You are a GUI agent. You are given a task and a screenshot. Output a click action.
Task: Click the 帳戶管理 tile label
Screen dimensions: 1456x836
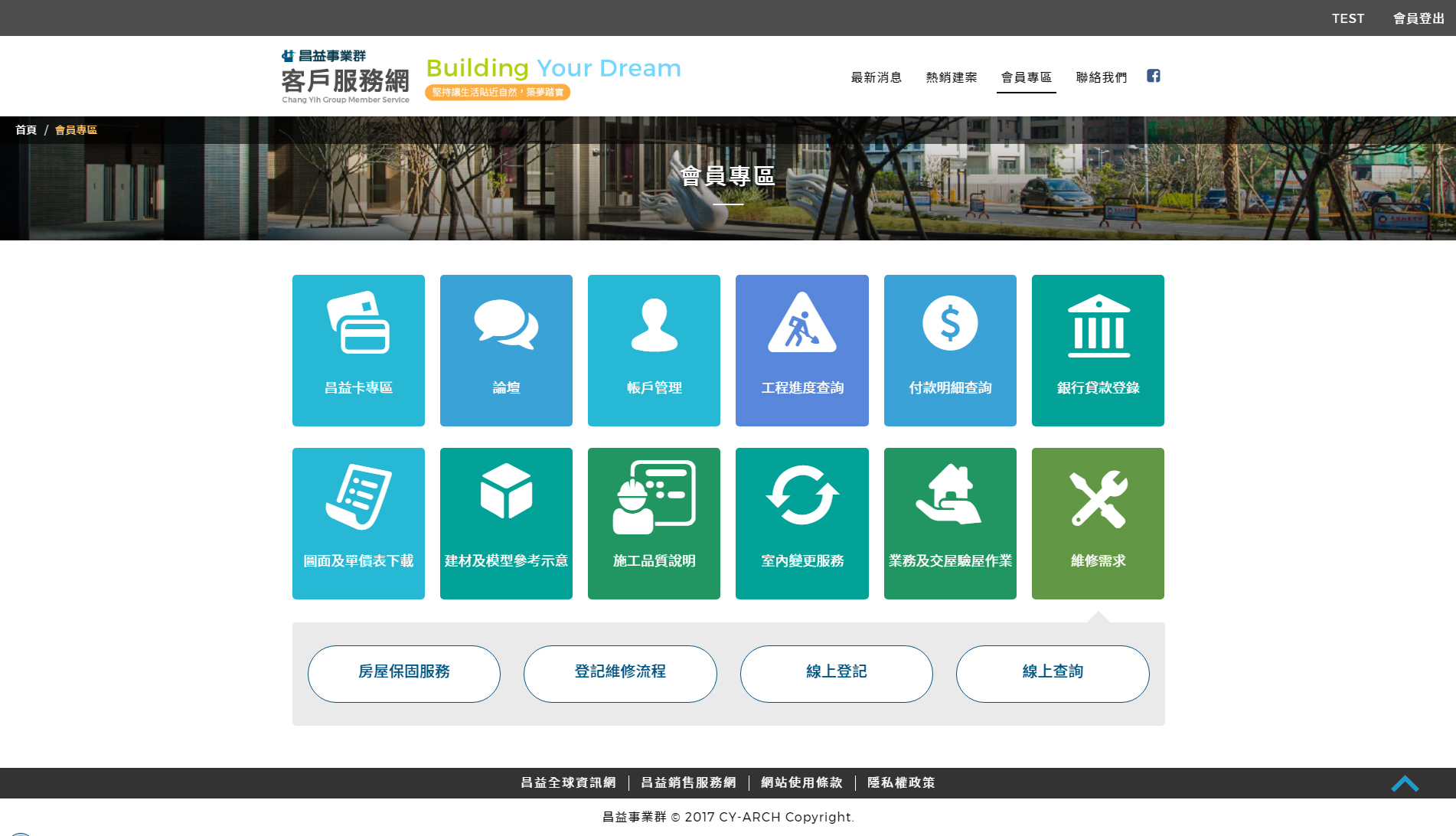[654, 388]
